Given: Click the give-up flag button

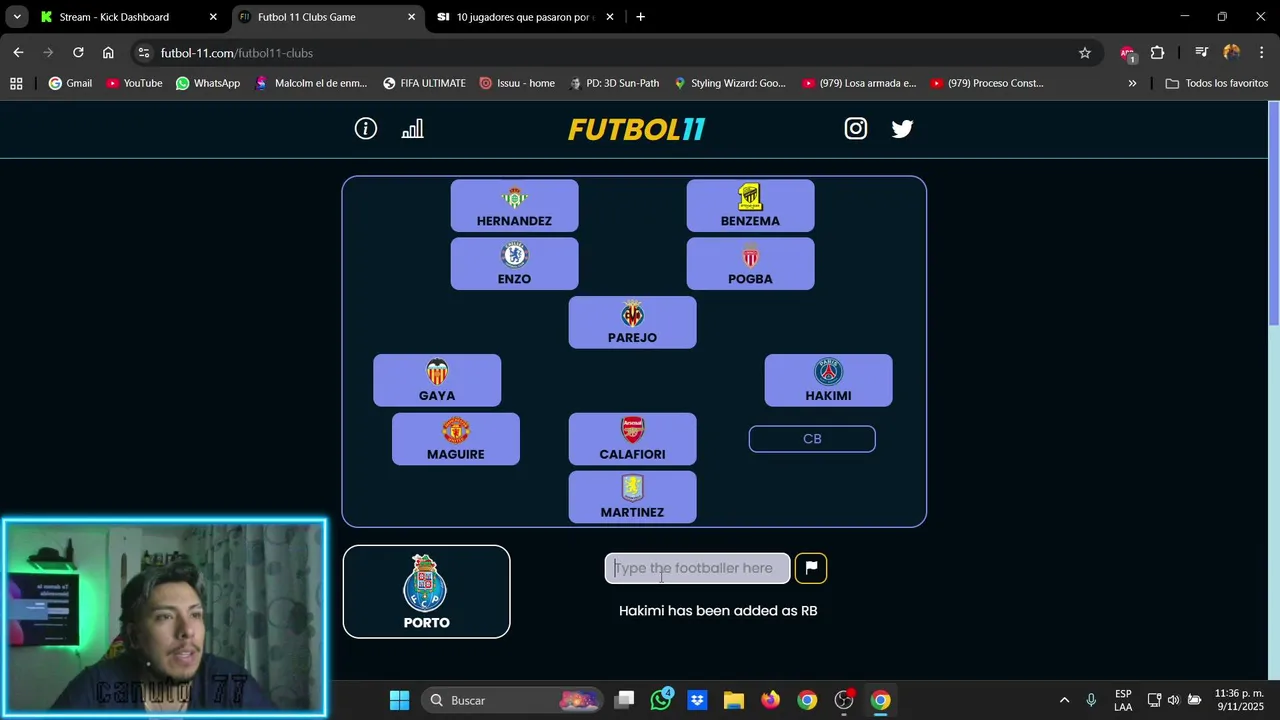Looking at the screenshot, I should coord(811,568).
